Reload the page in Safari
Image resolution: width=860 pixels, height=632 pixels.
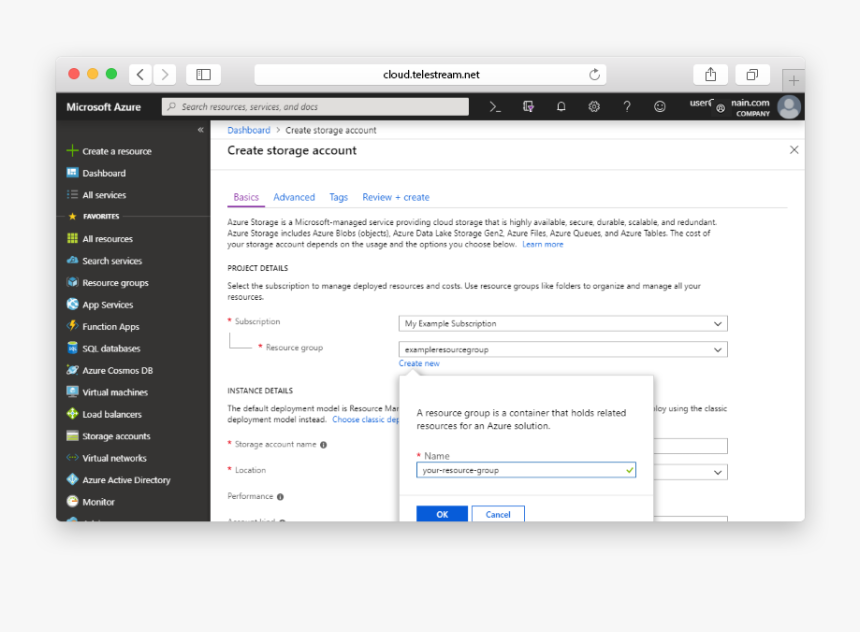[595, 75]
